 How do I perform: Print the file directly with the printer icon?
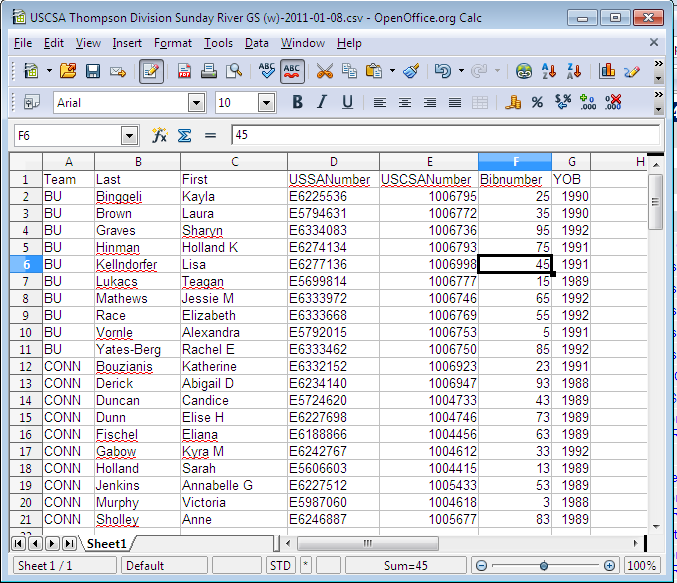pyautogui.click(x=209, y=71)
